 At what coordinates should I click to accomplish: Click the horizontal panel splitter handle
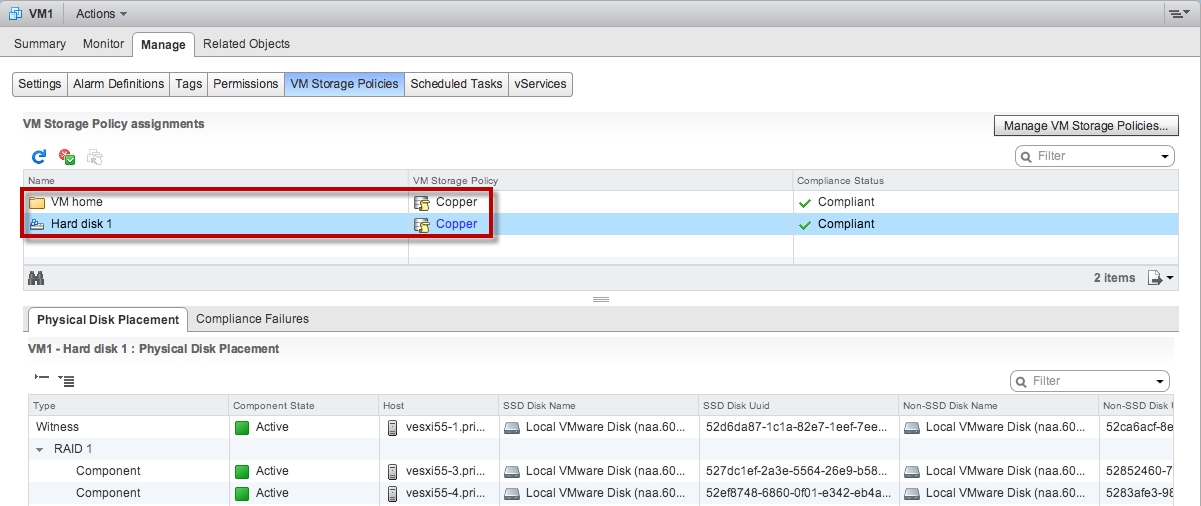coord(600,299)
